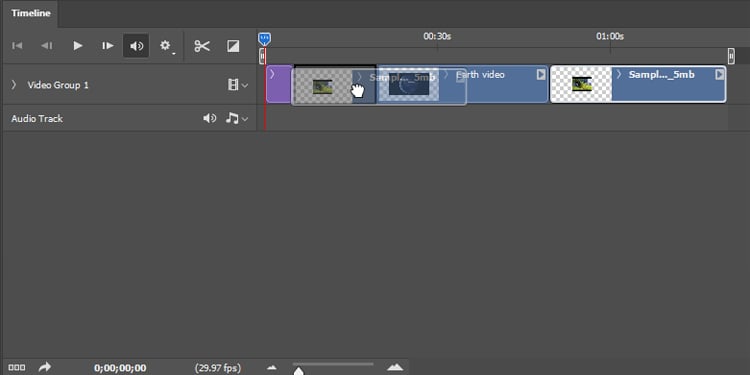
Task: Select the Audio Track label
Action: [37, 119]
